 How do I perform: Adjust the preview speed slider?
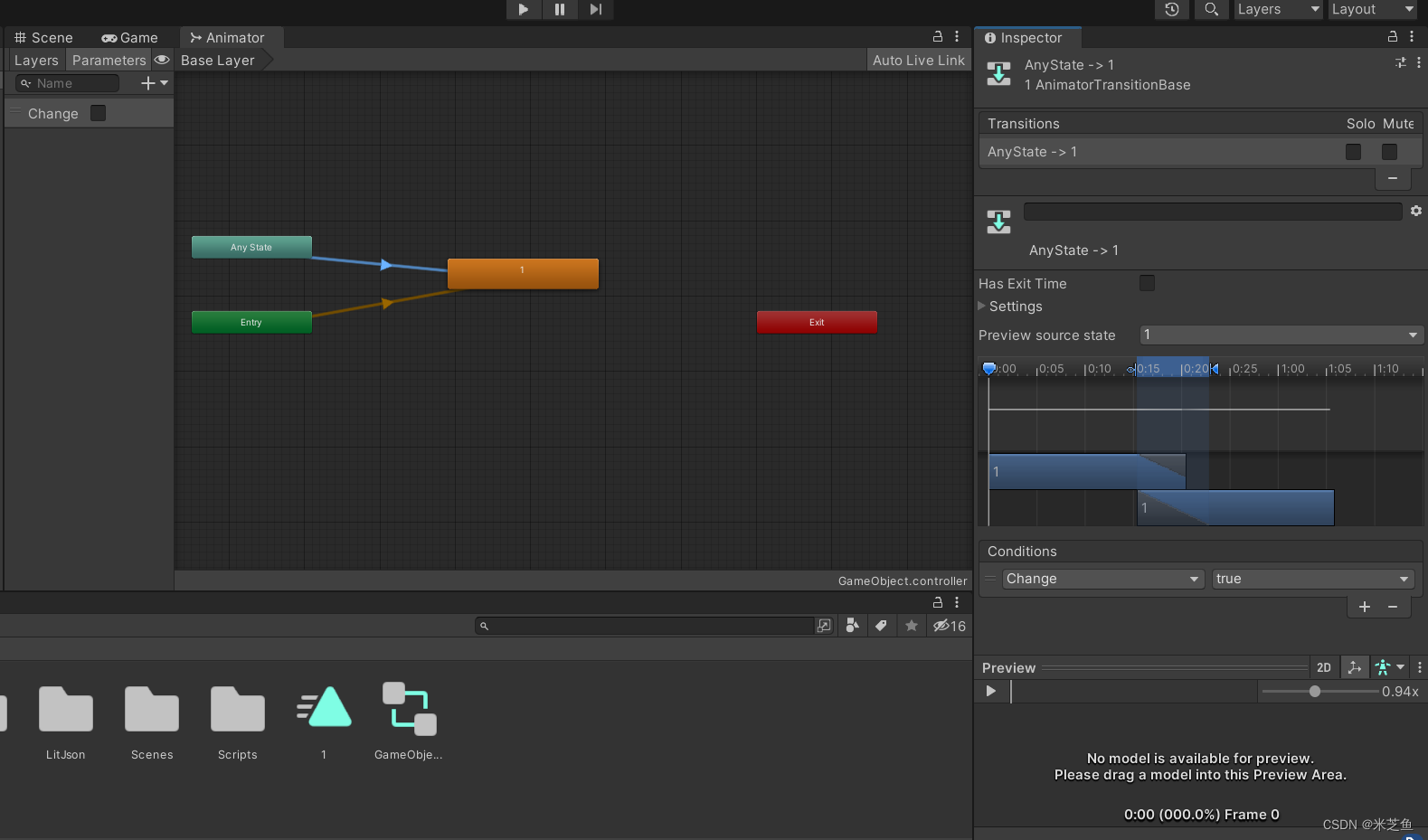point(1315,692)
